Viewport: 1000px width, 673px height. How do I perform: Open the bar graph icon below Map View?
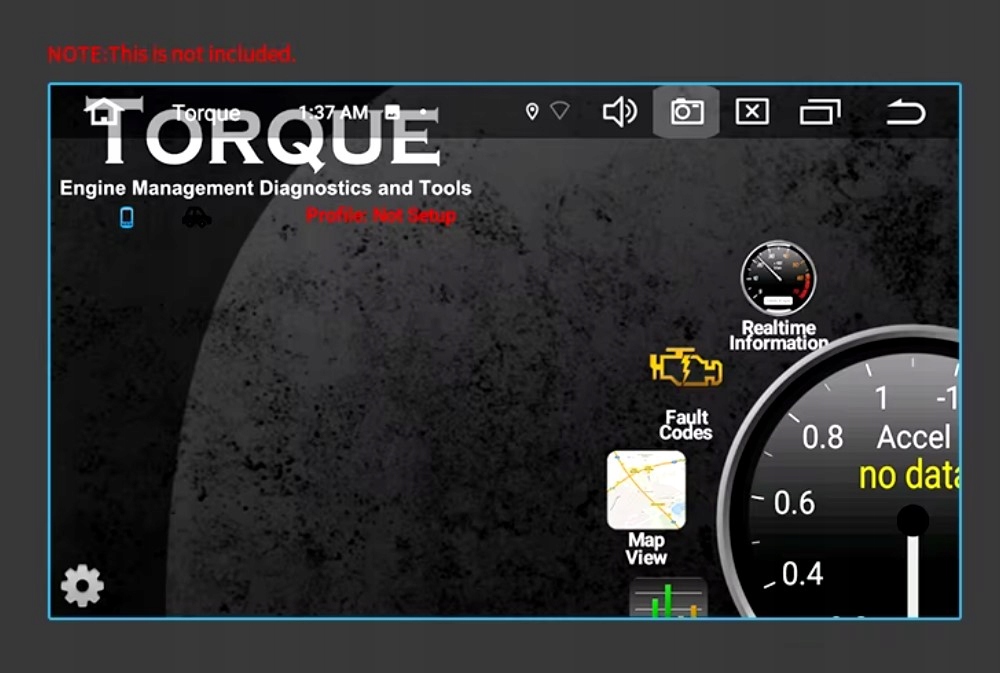(668, 598)
